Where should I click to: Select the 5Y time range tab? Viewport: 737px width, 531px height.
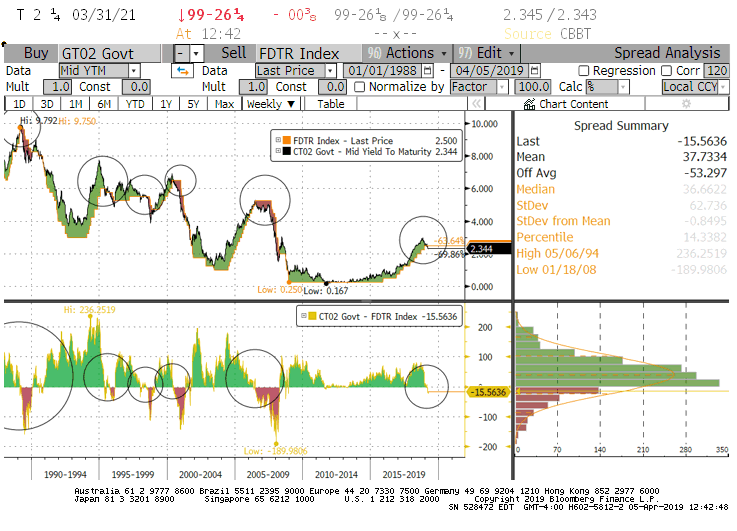tap(194, 104)
